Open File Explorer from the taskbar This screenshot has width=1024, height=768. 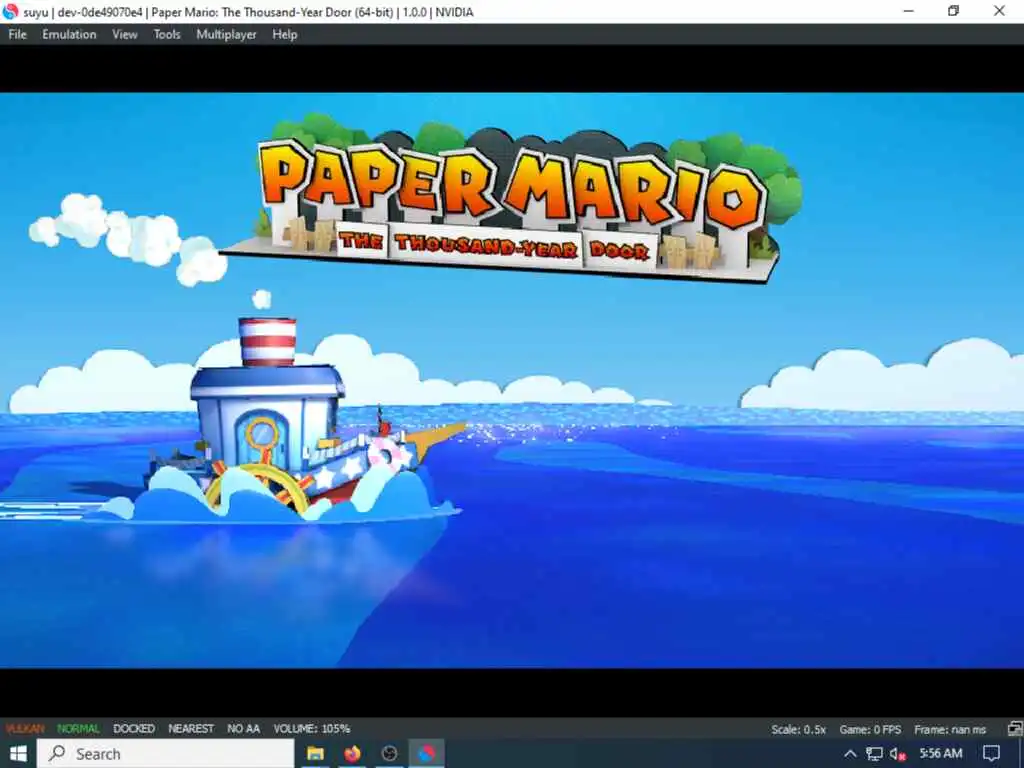point(315,754)
